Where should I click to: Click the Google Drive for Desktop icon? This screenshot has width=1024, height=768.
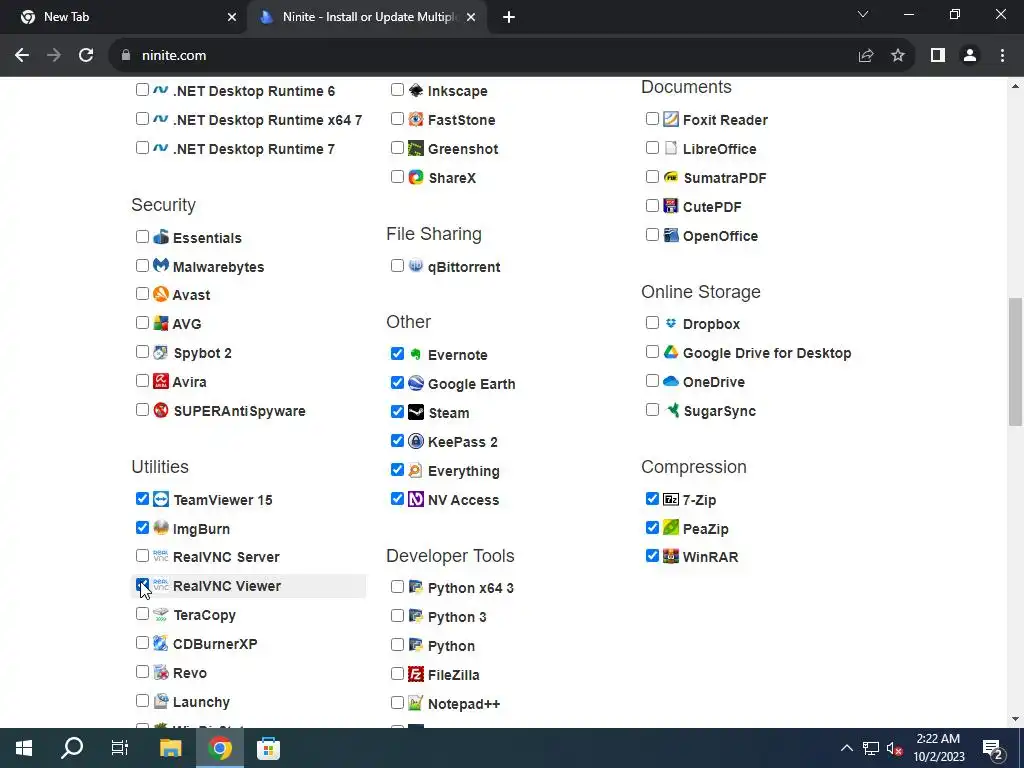click(x=671, y=352)
